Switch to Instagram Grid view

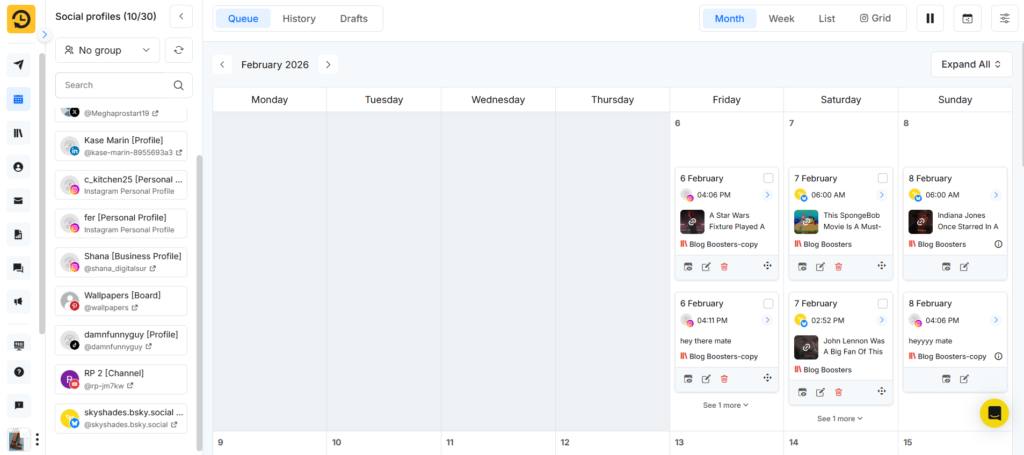click(875, 18)
